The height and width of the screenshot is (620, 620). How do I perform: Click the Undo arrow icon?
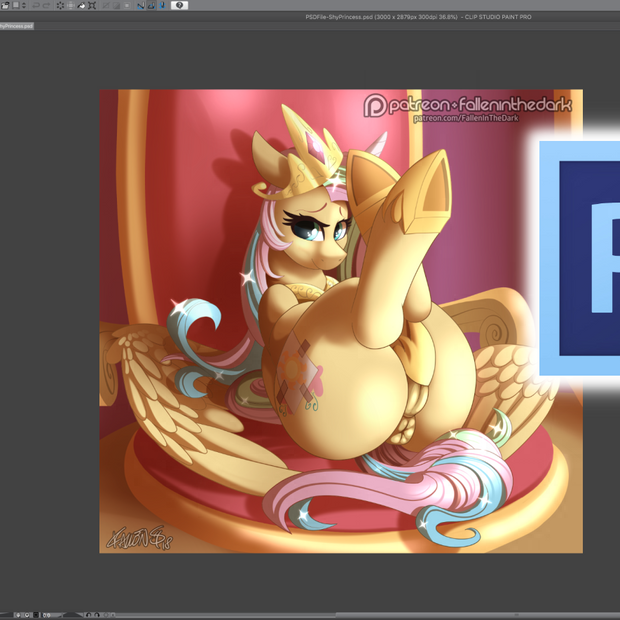click(36, 5)
